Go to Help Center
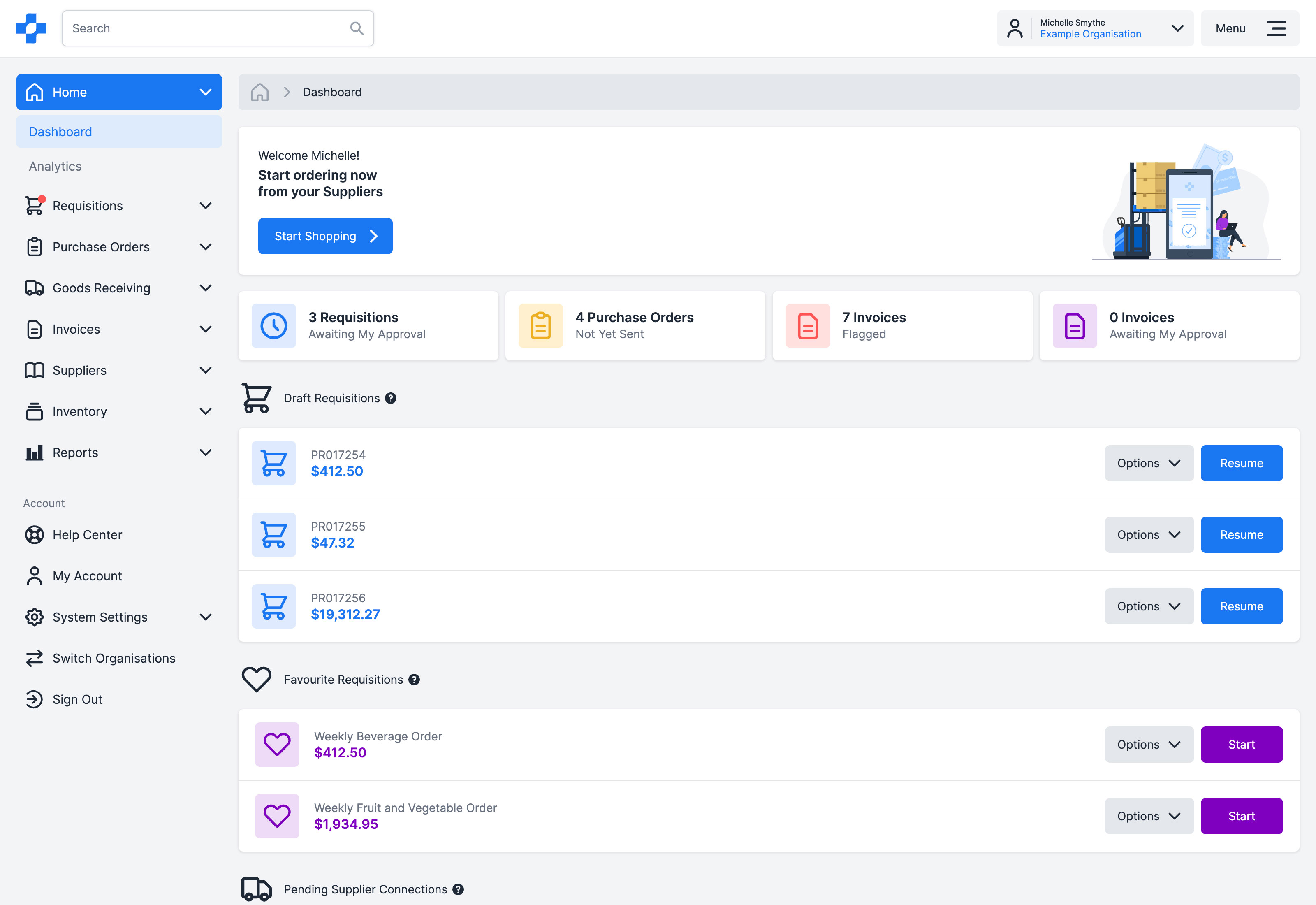This screenshot has width=1316, height=905. pyautogui.click(x=87, y=535)
